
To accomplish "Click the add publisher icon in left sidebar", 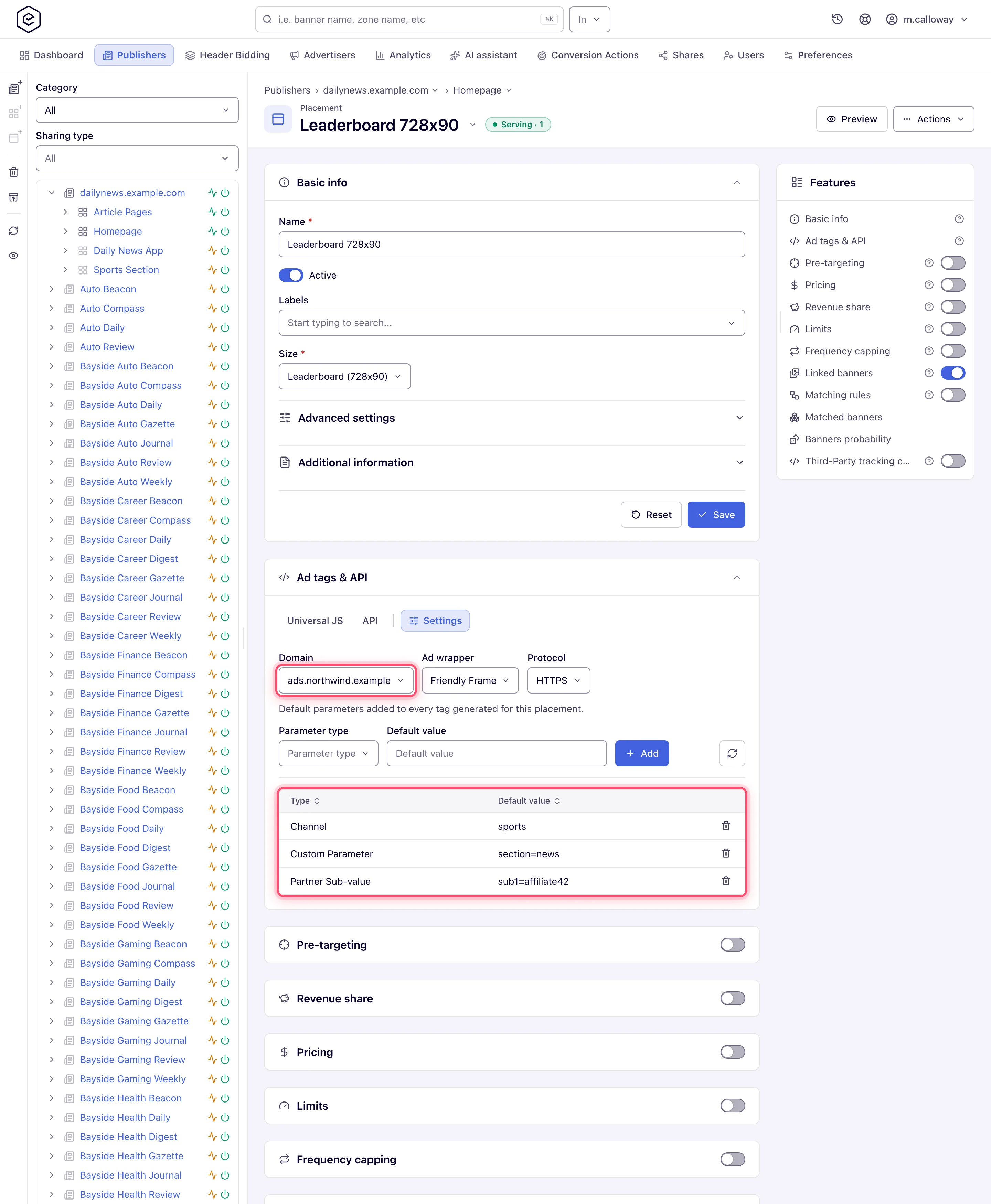I will click(15, 88).
